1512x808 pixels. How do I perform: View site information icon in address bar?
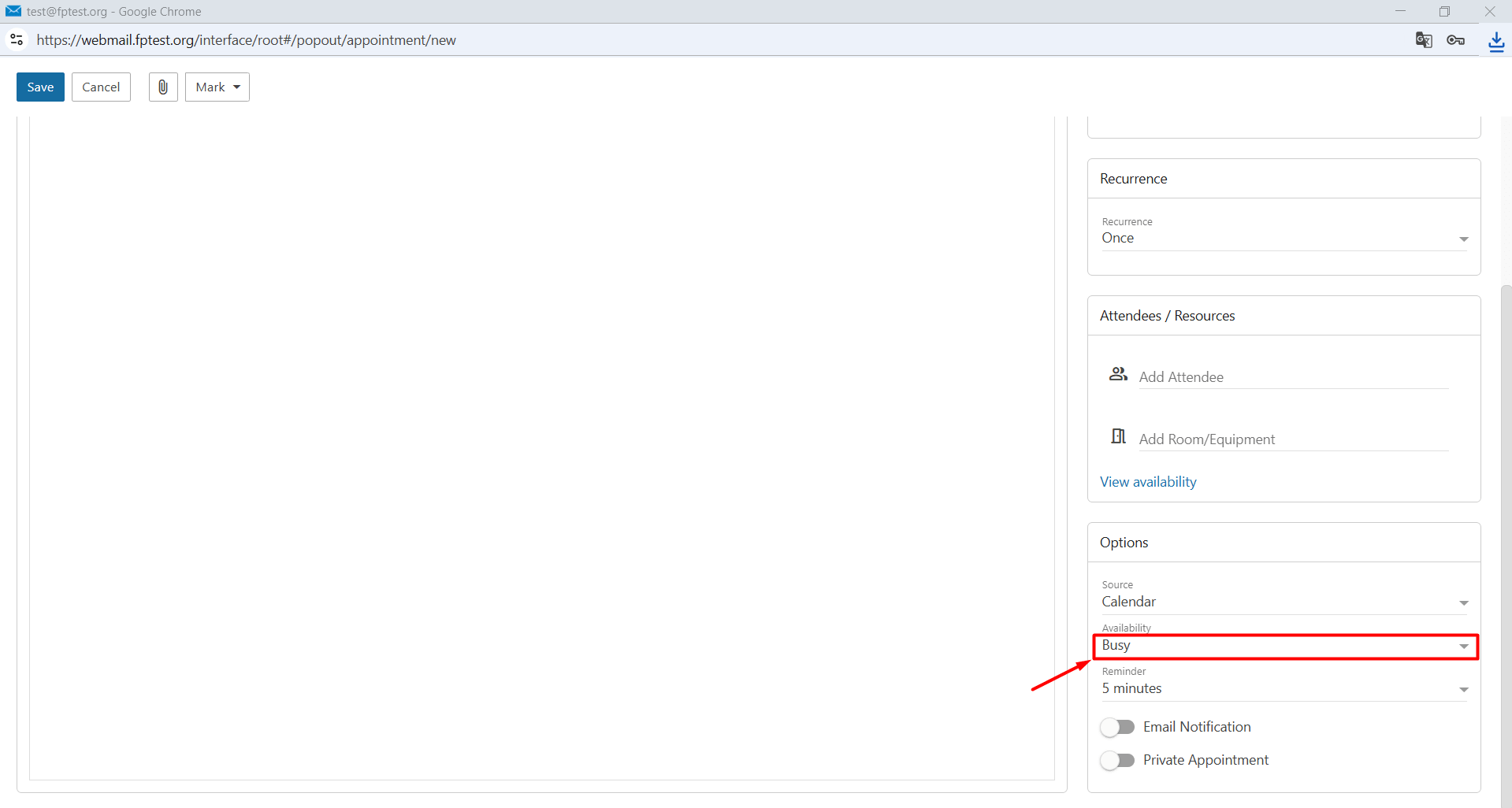coord(17,39)
